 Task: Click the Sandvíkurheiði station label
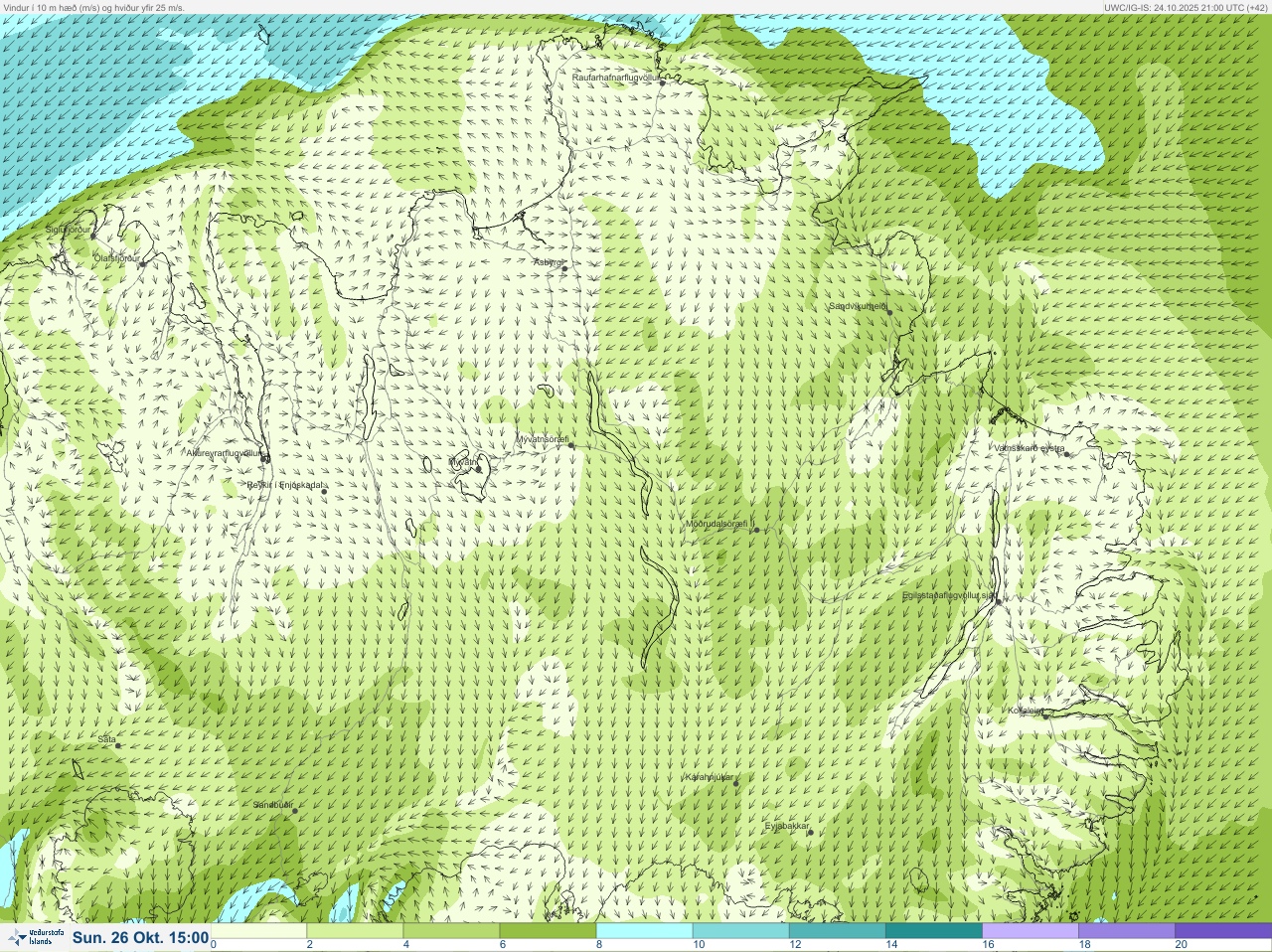[x=858, y=306]
